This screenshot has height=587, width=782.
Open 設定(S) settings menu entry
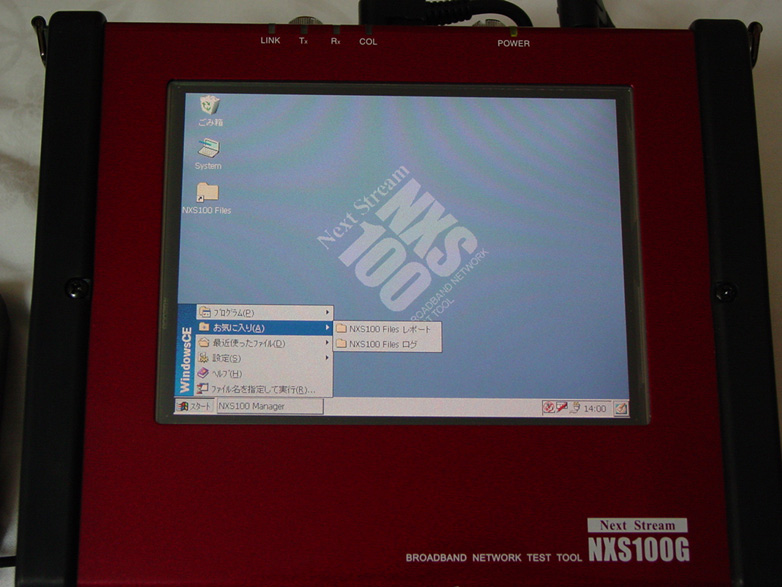coord(264,358)
